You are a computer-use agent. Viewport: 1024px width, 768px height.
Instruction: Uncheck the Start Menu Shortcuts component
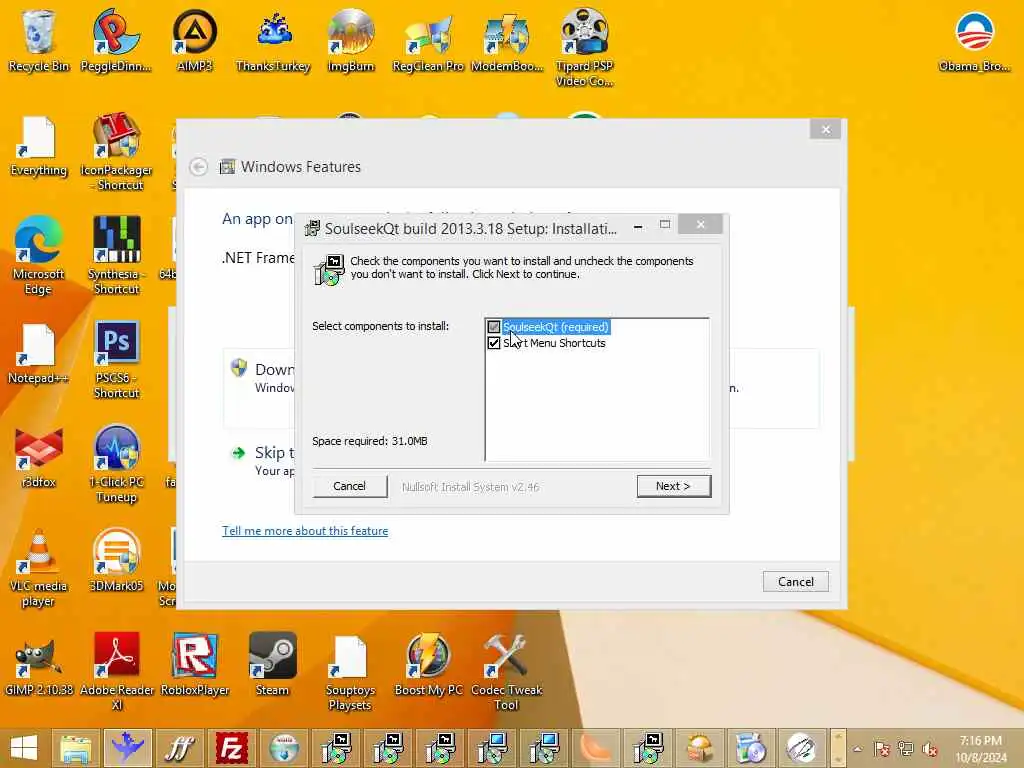click(494, 343)
